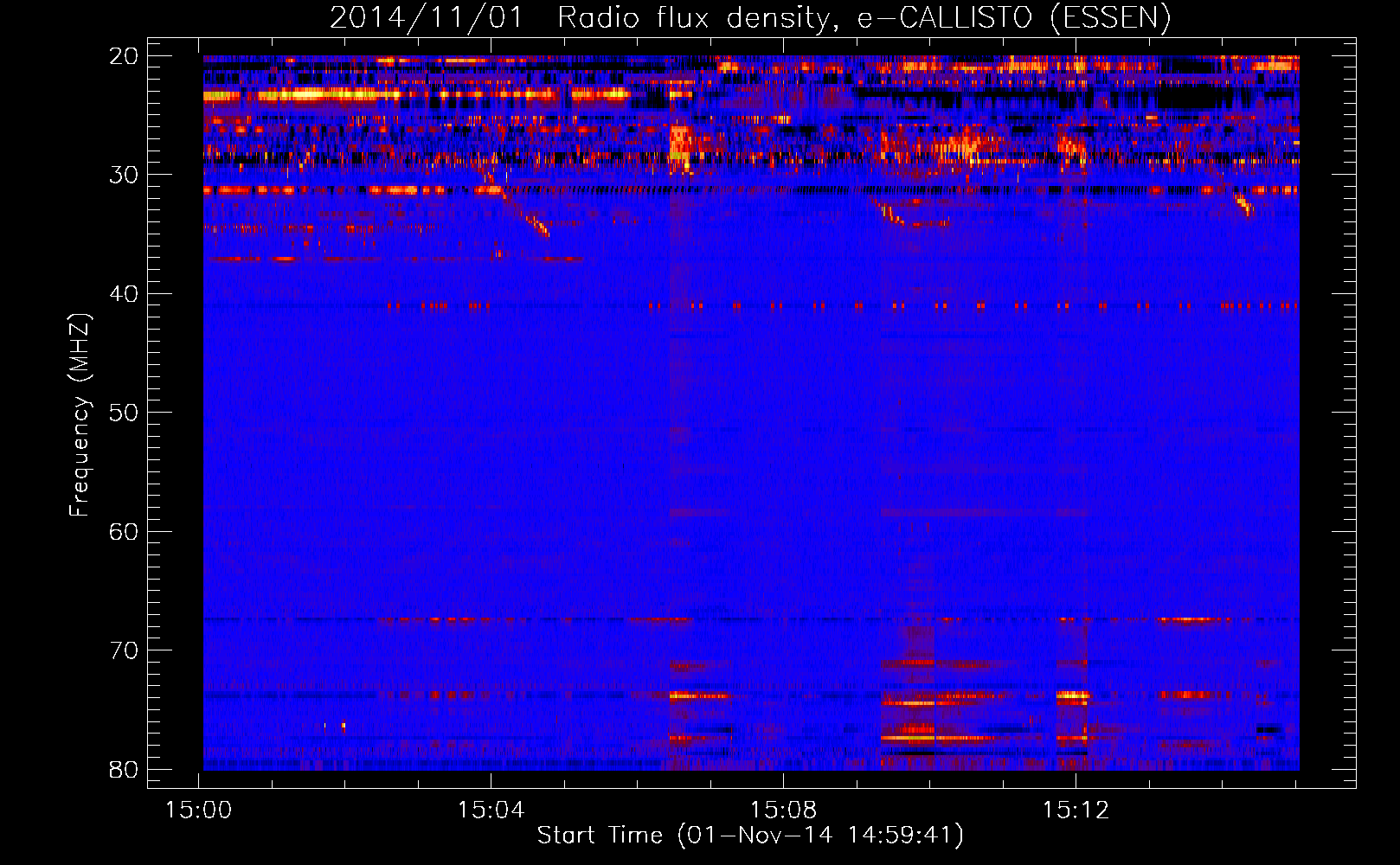Click the "Frequency (MHZ)" axis label

point(80,415)
